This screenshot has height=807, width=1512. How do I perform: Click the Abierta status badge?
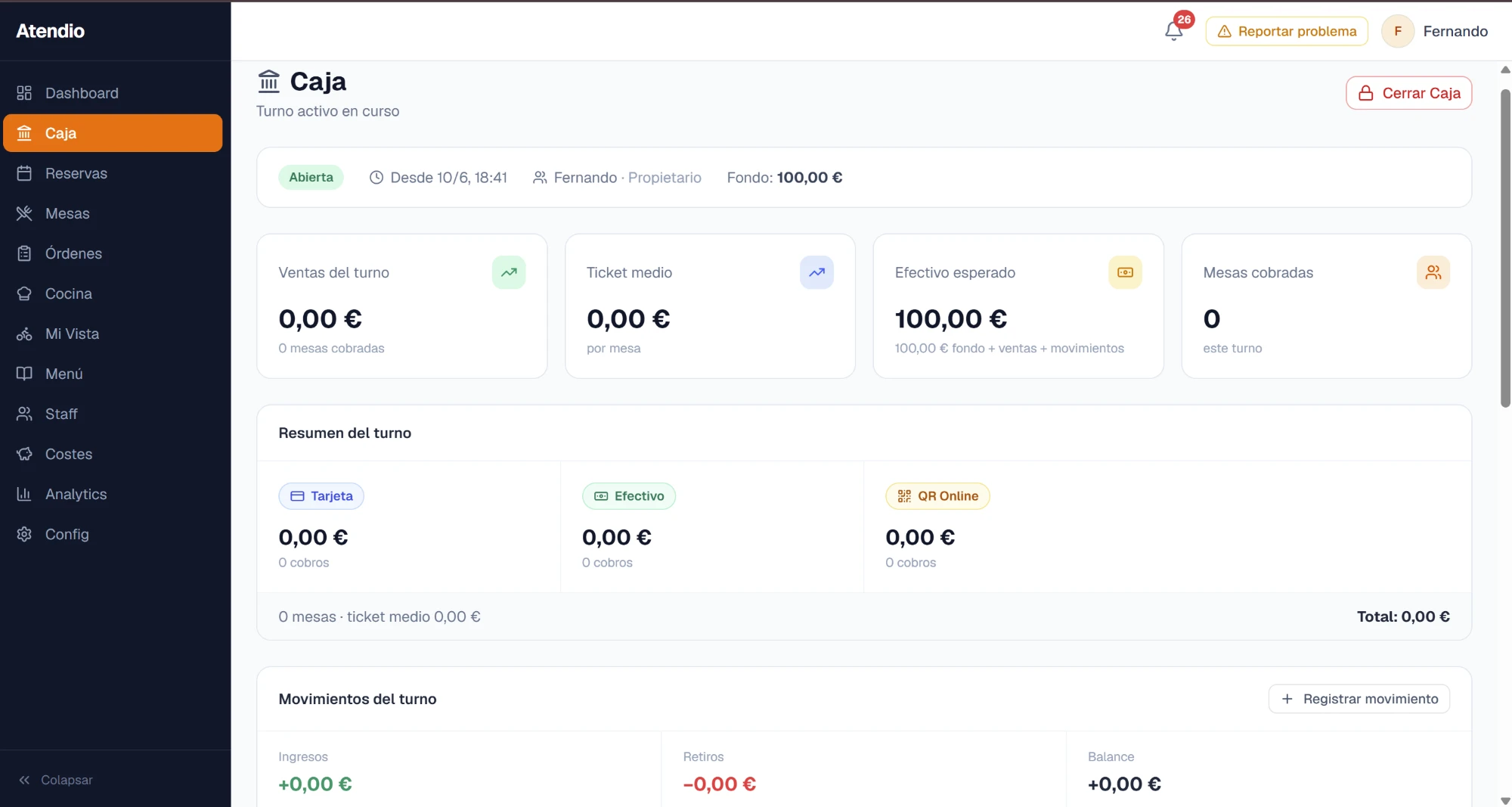(x=311, y=177)
